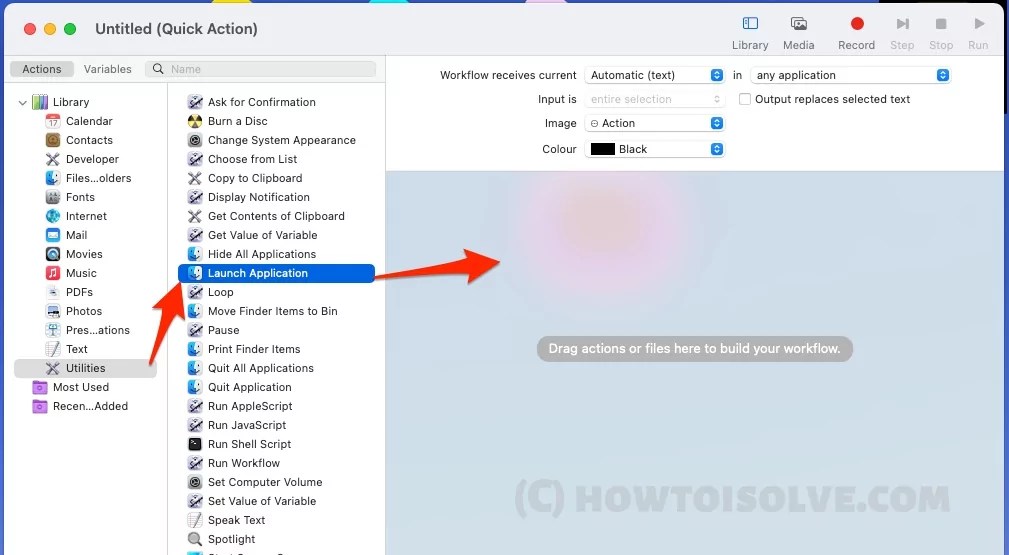Select the Burn a Disc action
The image size is (1009, 555).
pyautogui.click(x=237, y=121)
